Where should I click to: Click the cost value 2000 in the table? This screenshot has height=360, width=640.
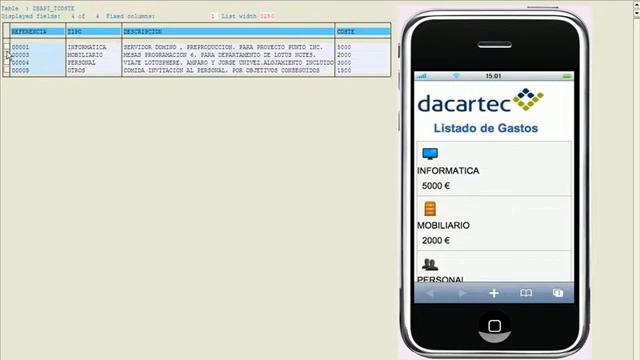click(344, 55)
